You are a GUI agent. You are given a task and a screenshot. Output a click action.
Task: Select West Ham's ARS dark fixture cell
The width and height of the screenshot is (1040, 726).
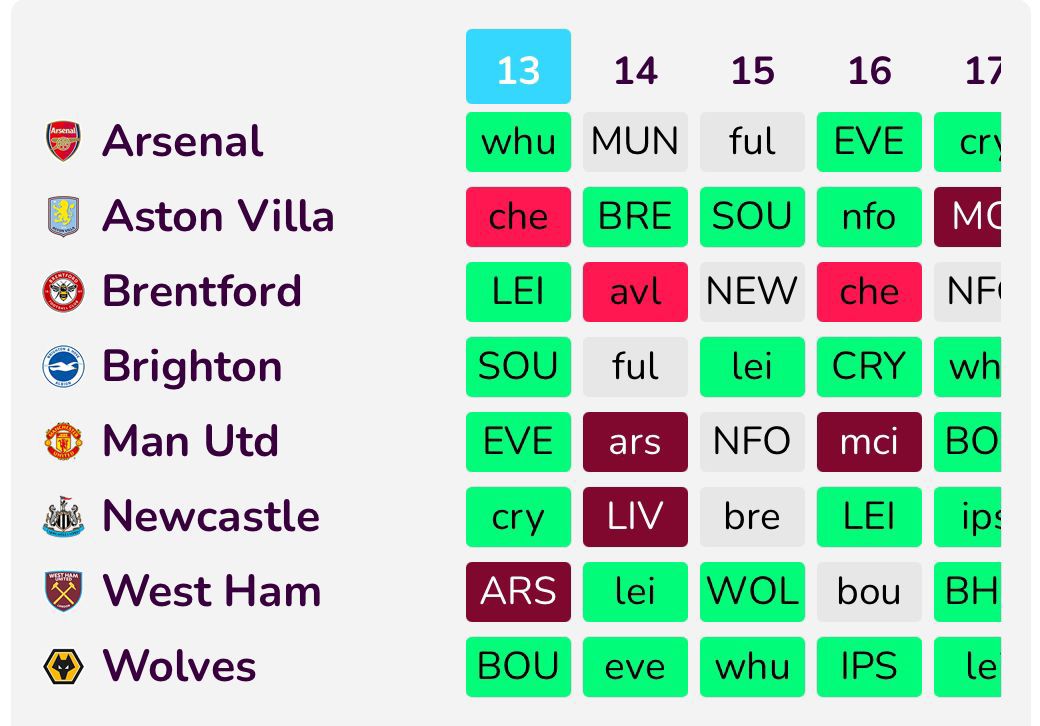[518, 591]
